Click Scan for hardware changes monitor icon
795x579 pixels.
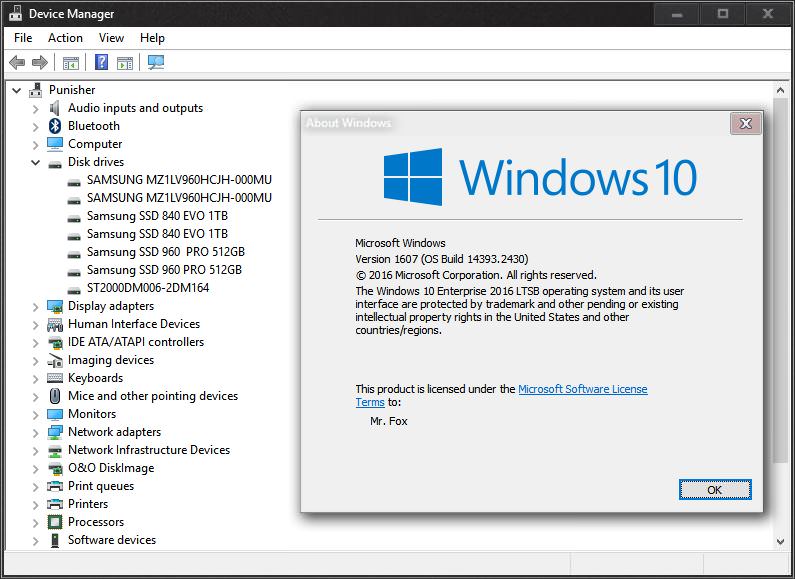[156, 62]
